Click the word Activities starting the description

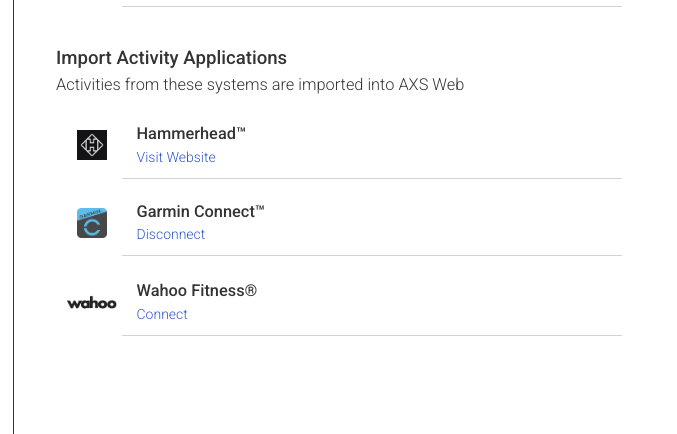pyautogui.click(x=87, y=85)
